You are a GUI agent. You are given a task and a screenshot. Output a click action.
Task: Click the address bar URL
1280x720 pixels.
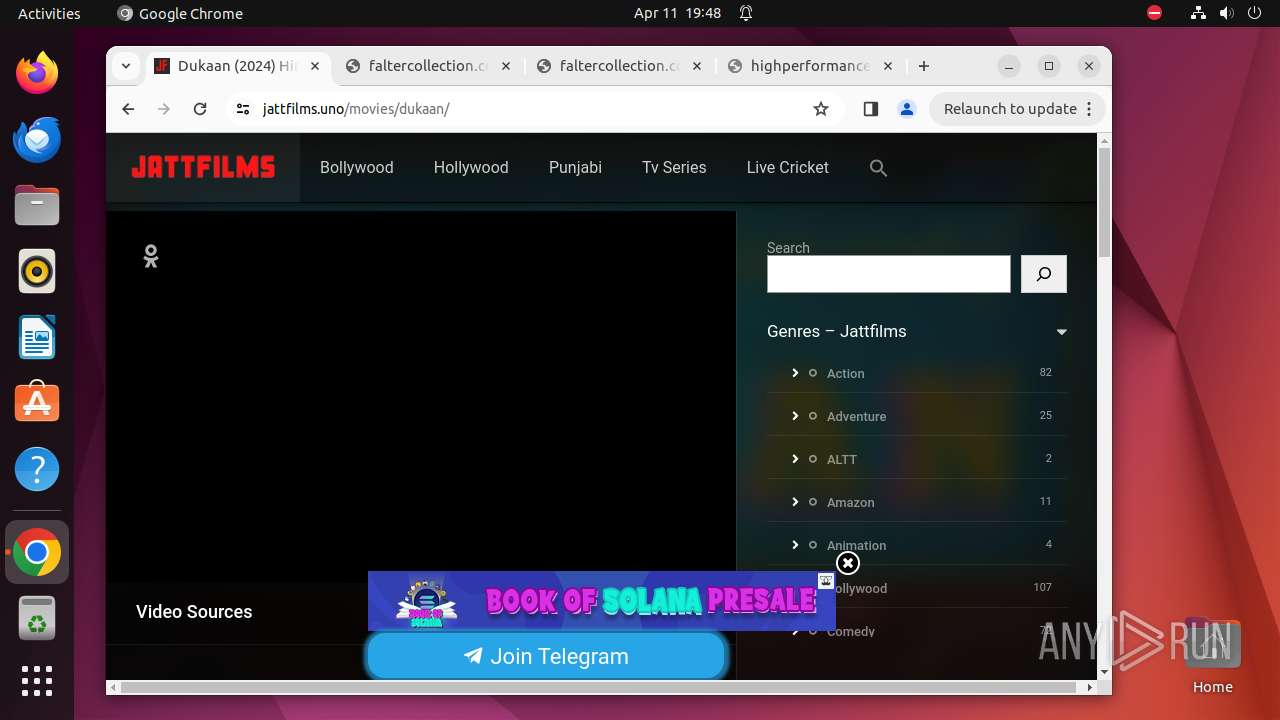(x=356, y=109)
